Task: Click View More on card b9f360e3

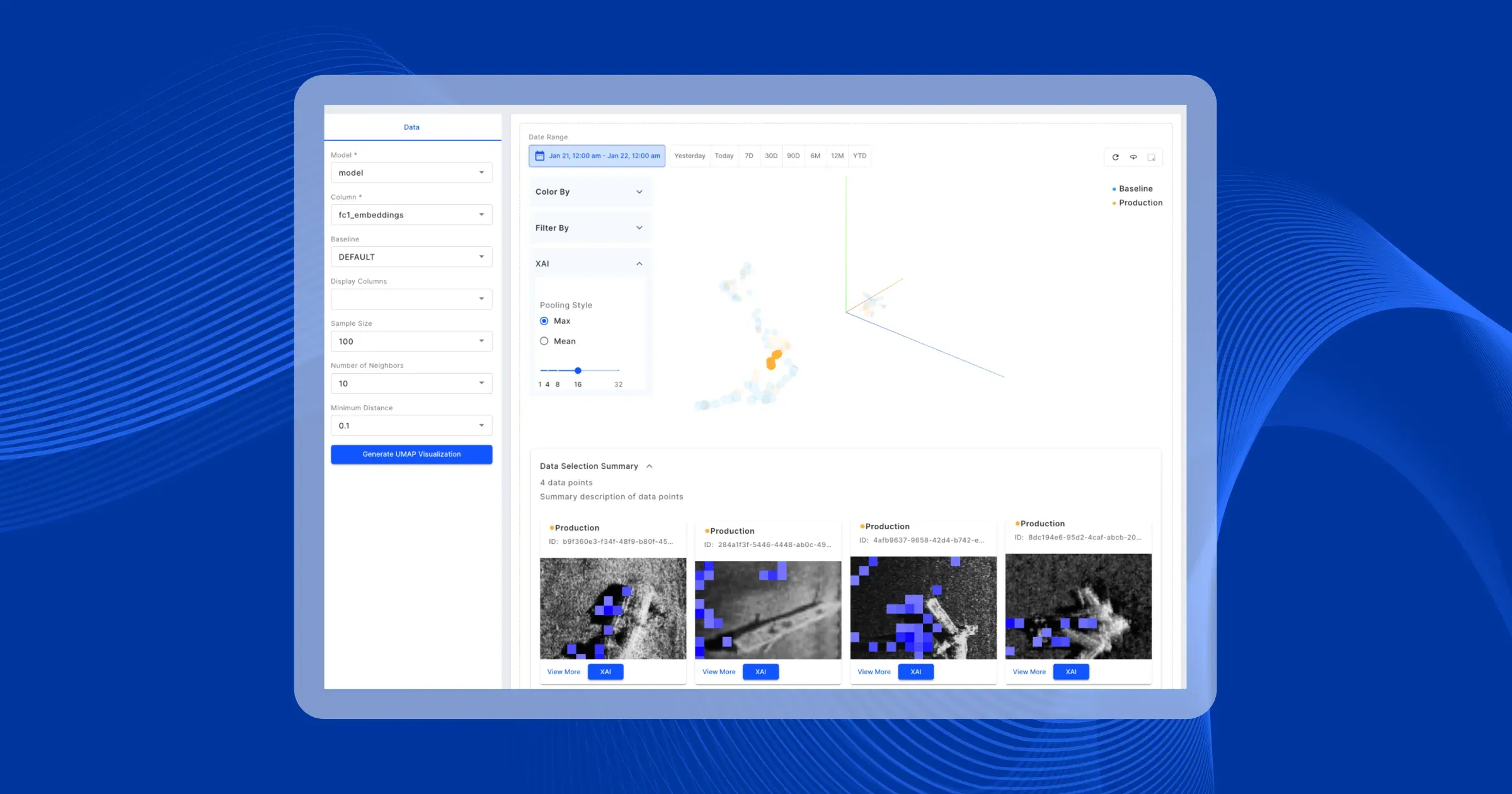Action: tap(564, 672)
